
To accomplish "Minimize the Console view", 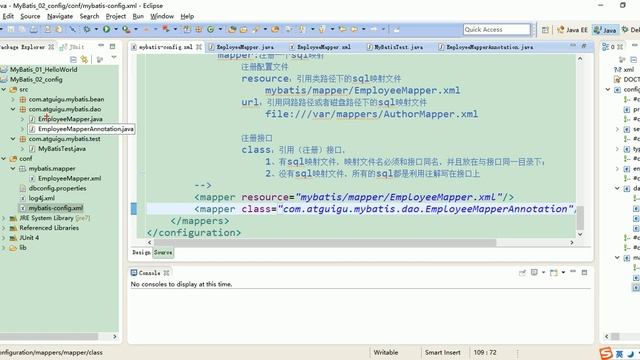I will click(573, 272).
